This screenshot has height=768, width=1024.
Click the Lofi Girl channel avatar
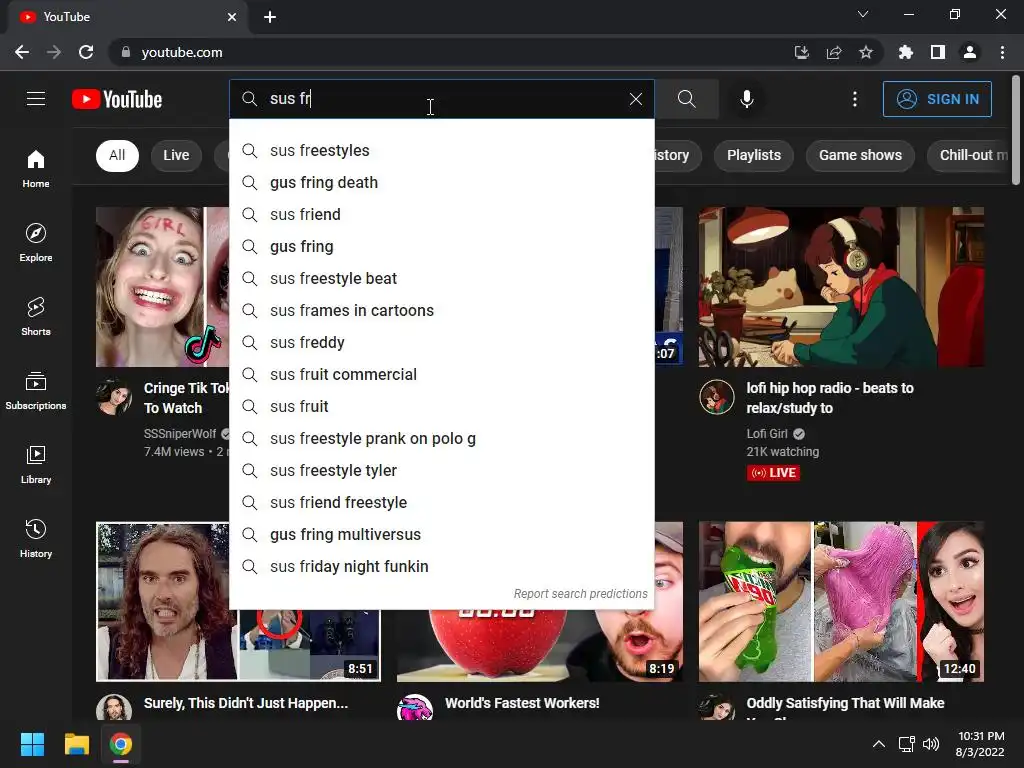coord(716,397)
